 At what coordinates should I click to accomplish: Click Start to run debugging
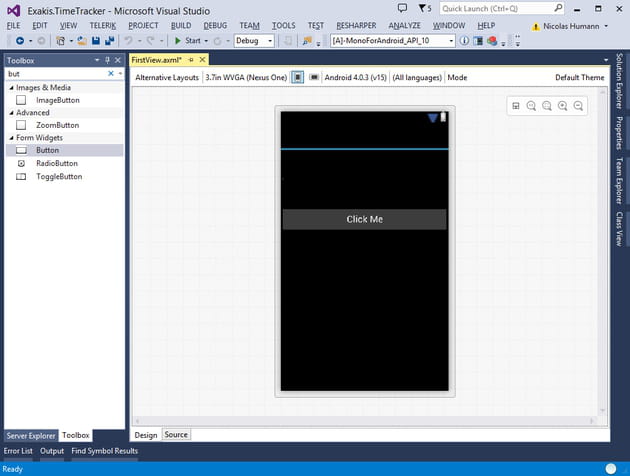pos(187,41)
